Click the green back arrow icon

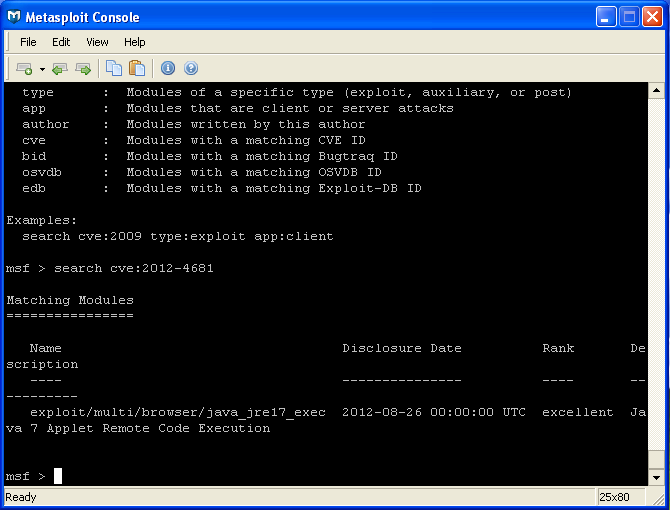point(59,68)
